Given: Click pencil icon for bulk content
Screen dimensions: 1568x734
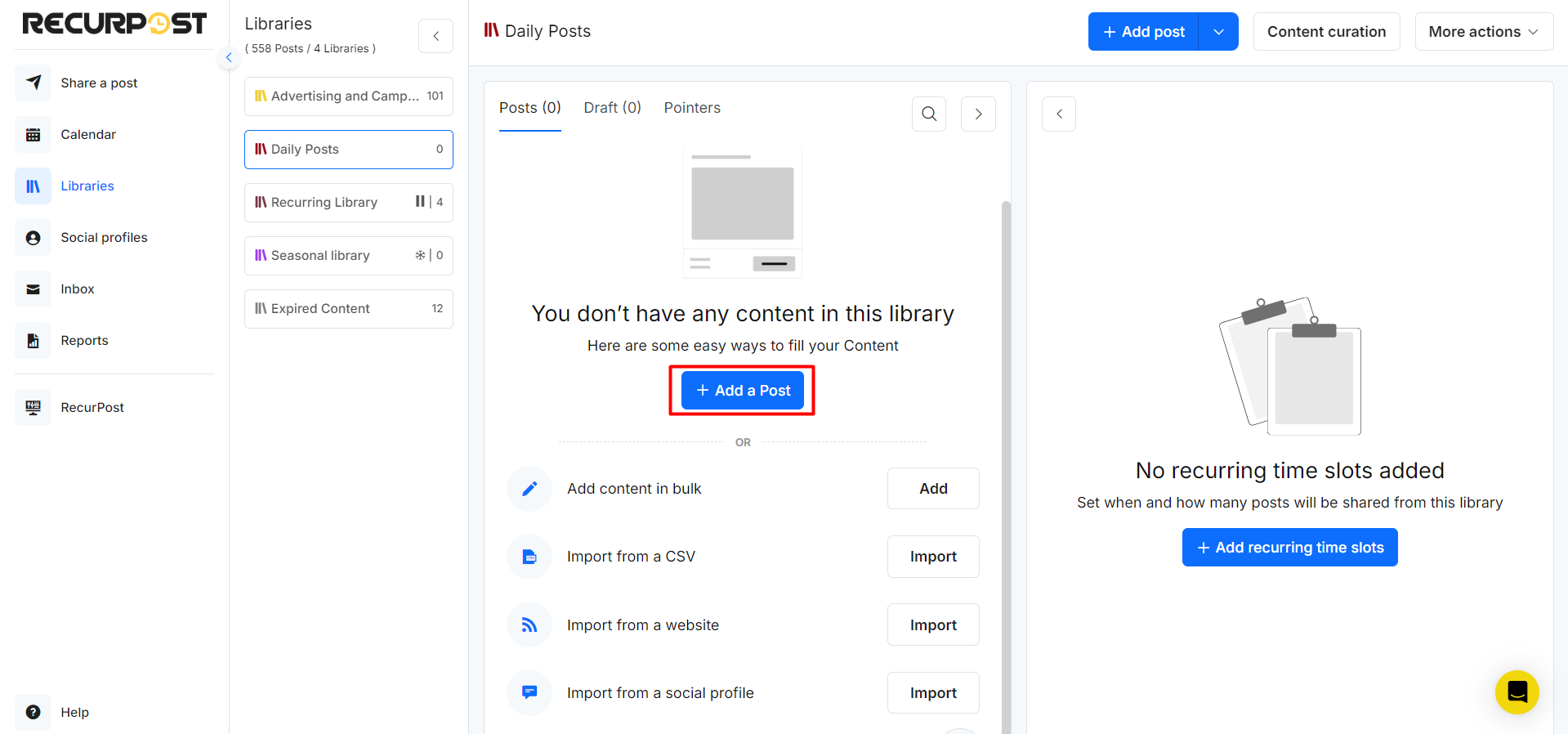Looking at the screenshot, I should click(x=529, y=489).
